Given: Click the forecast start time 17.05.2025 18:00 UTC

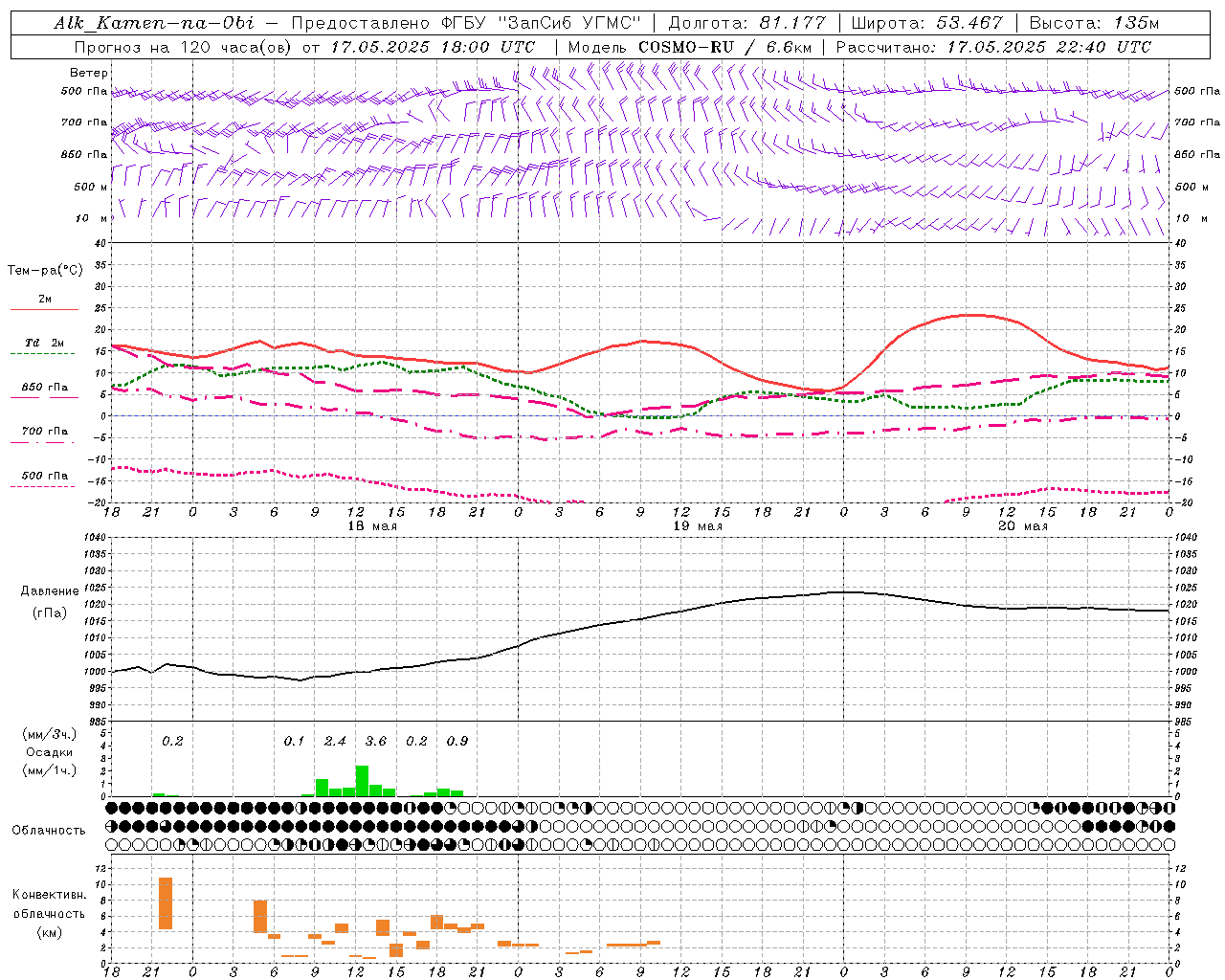Looking at the screenshot, I should pos(433,47).
